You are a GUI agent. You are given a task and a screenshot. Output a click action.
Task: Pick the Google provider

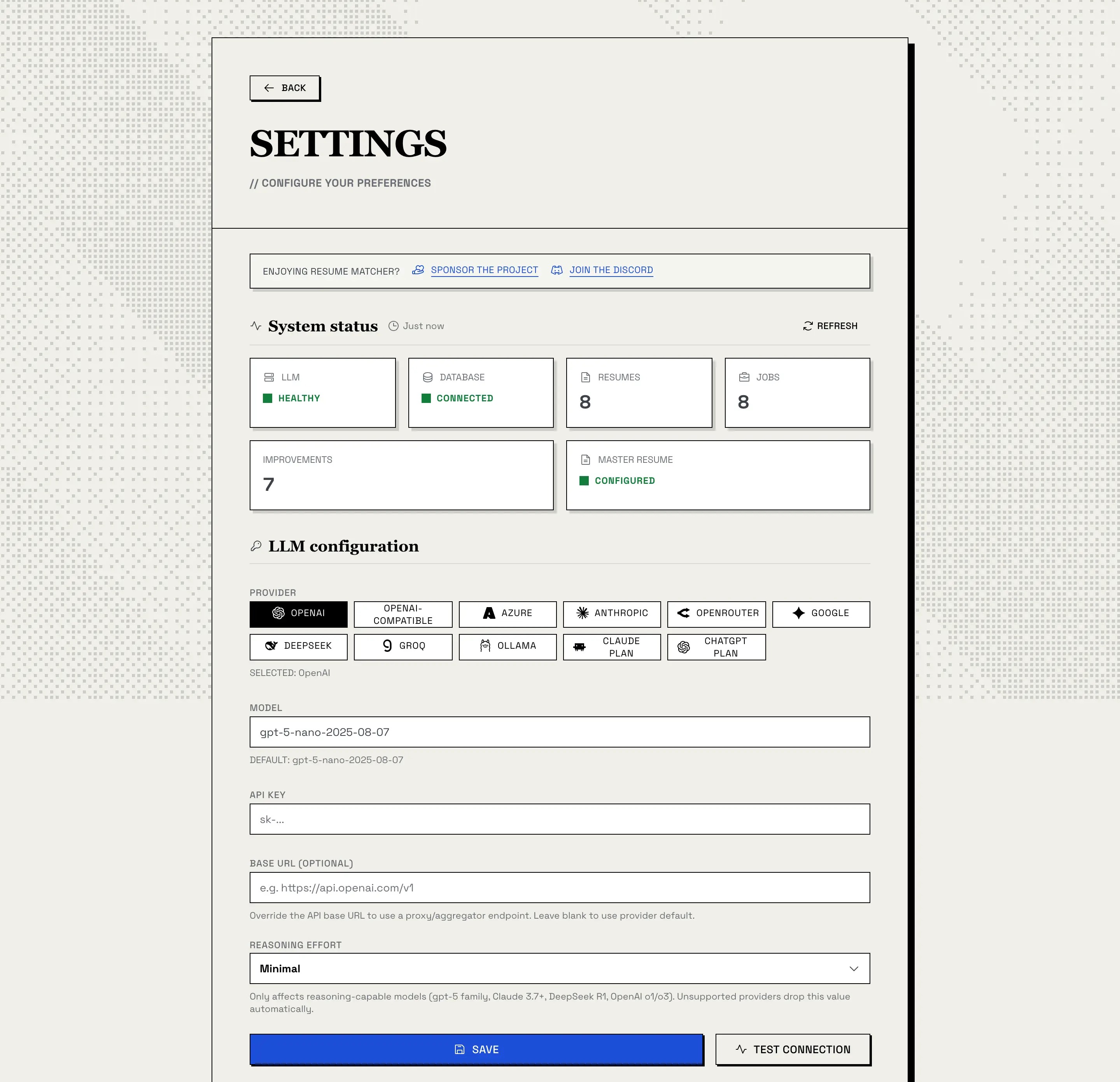click(x=821, y=614)
